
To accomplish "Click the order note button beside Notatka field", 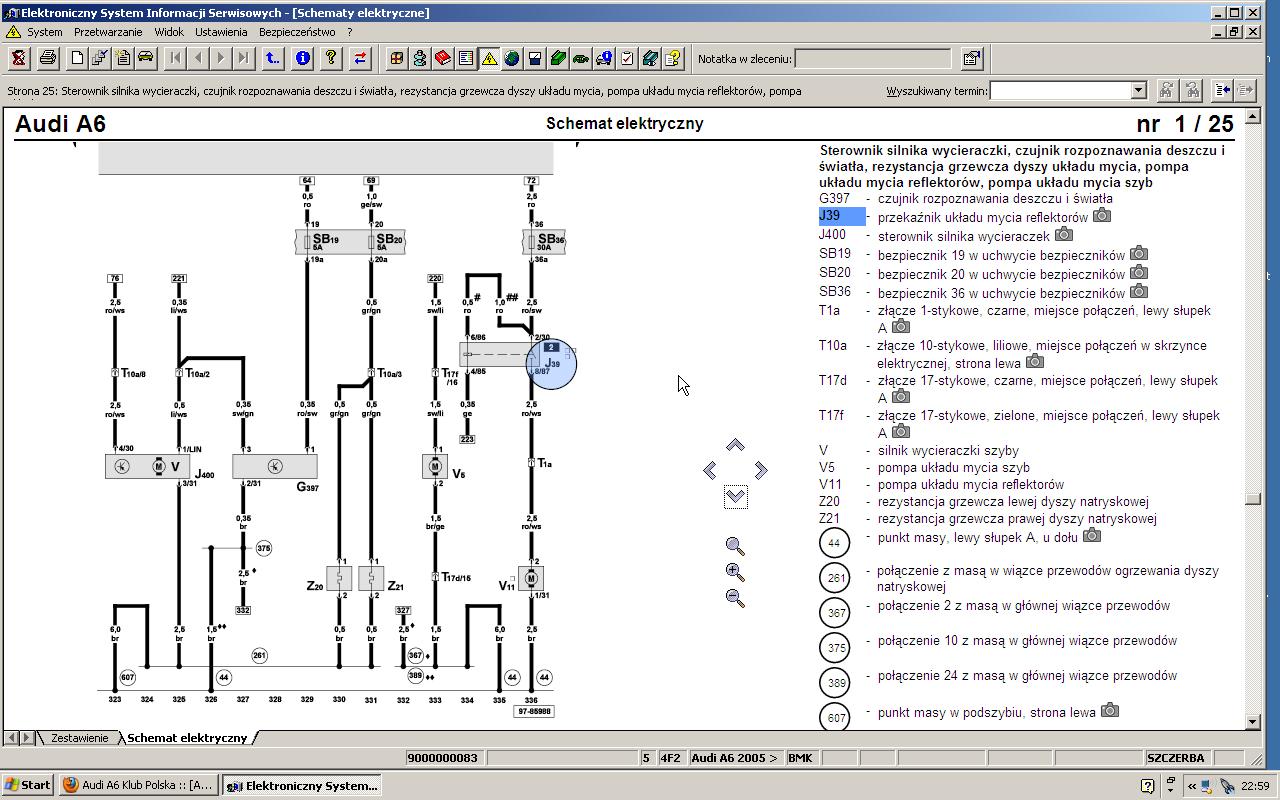I will 972,58.
